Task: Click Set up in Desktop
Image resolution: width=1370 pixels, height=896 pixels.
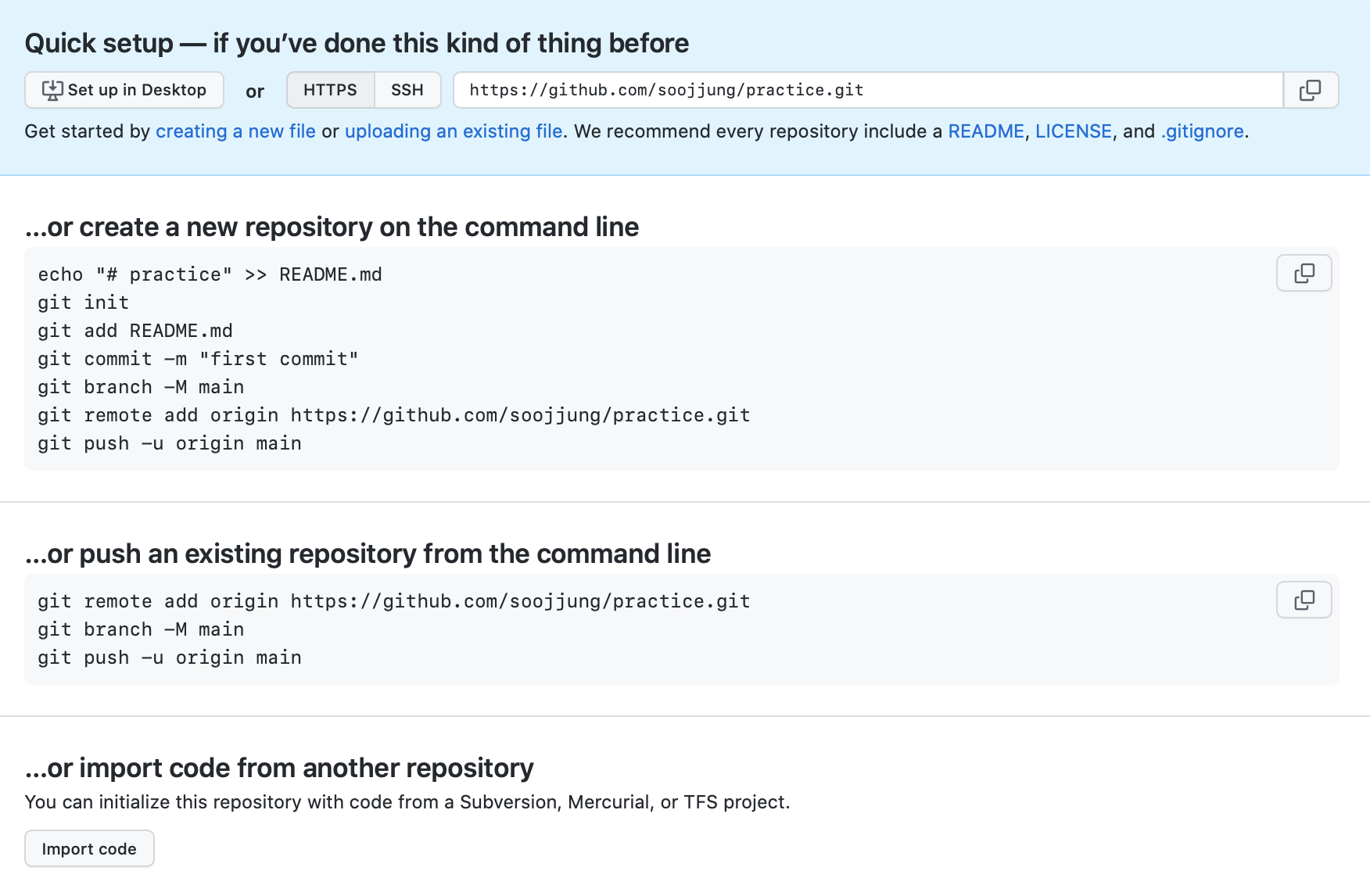Action: [124, 89]
